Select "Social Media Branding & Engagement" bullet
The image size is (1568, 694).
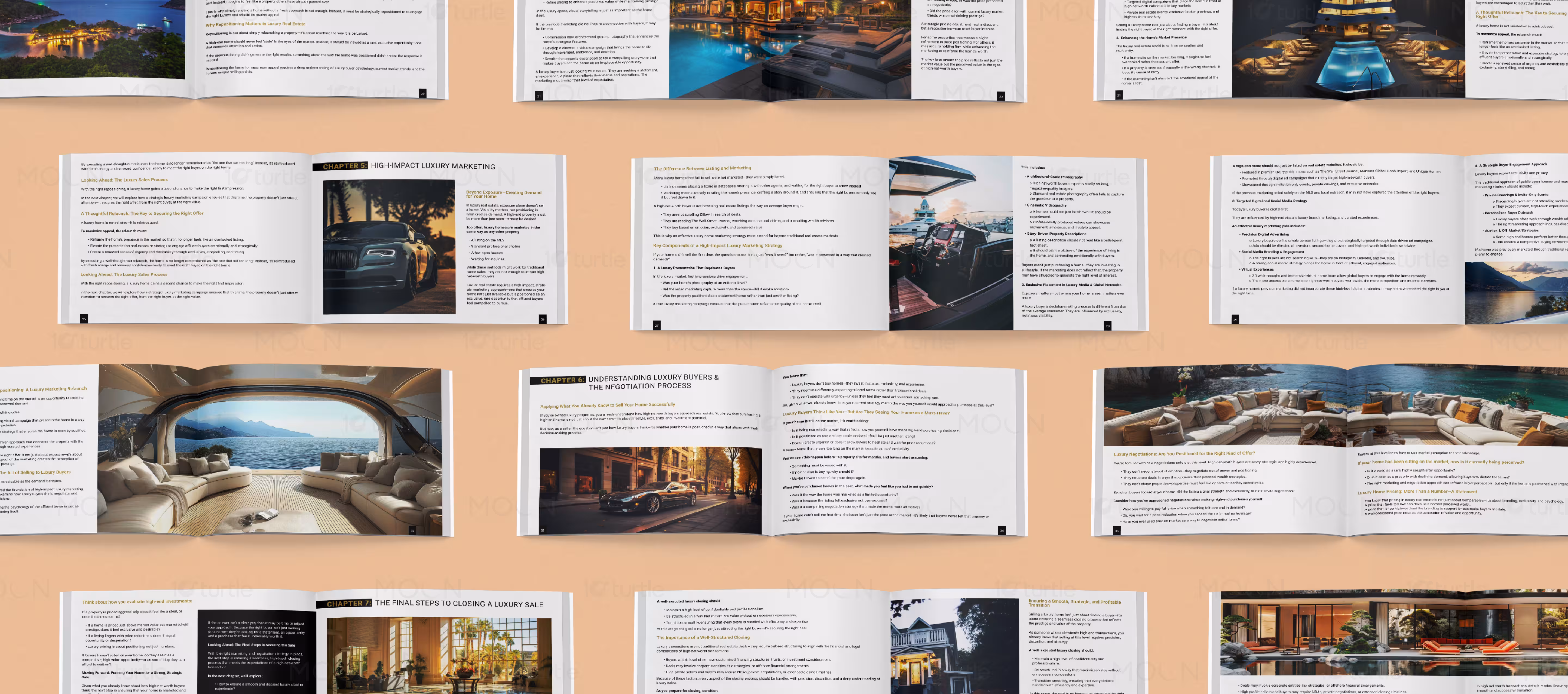tap(1272, 251)
